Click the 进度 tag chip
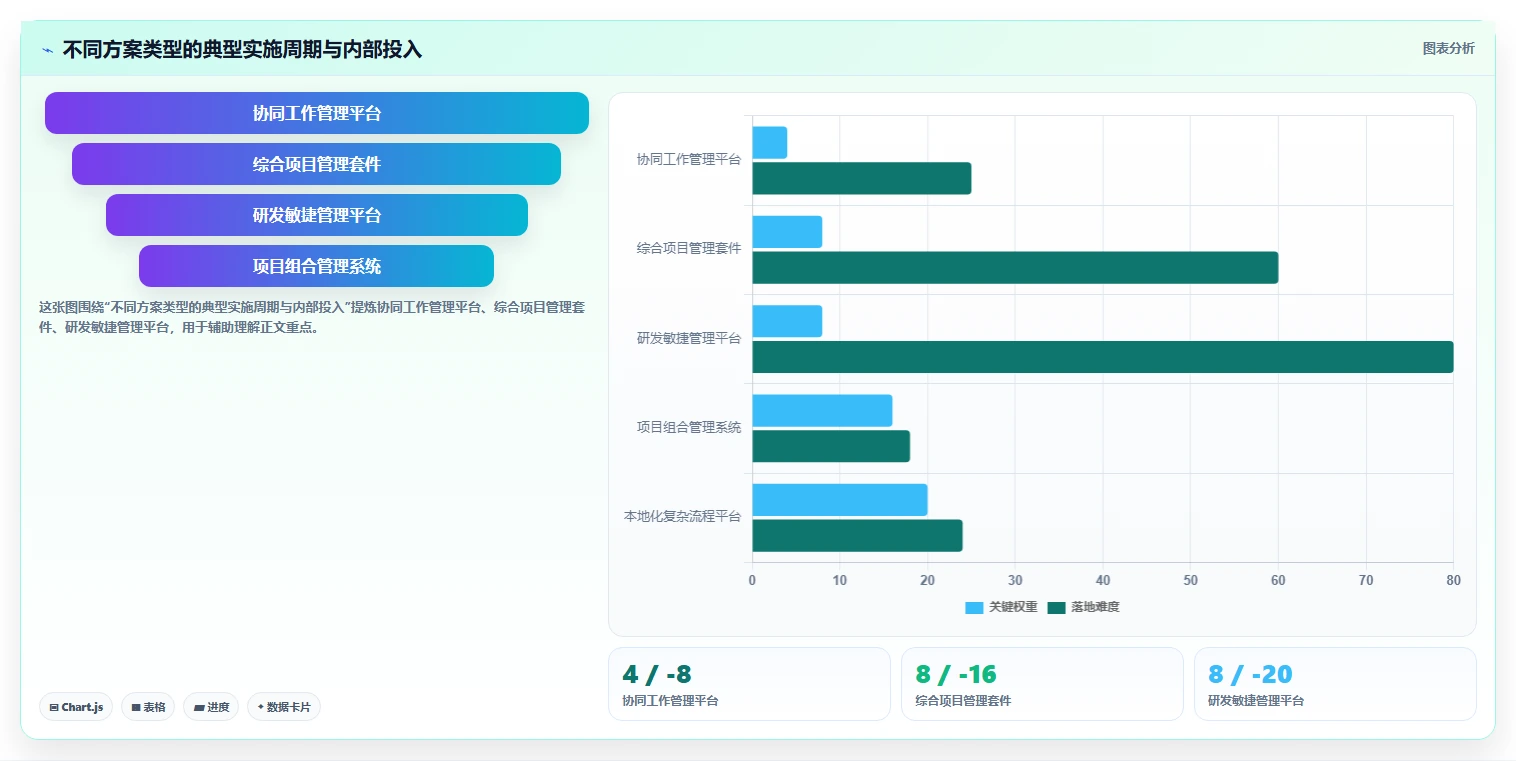Screen dimensions: 1516x761 point(211,707)
